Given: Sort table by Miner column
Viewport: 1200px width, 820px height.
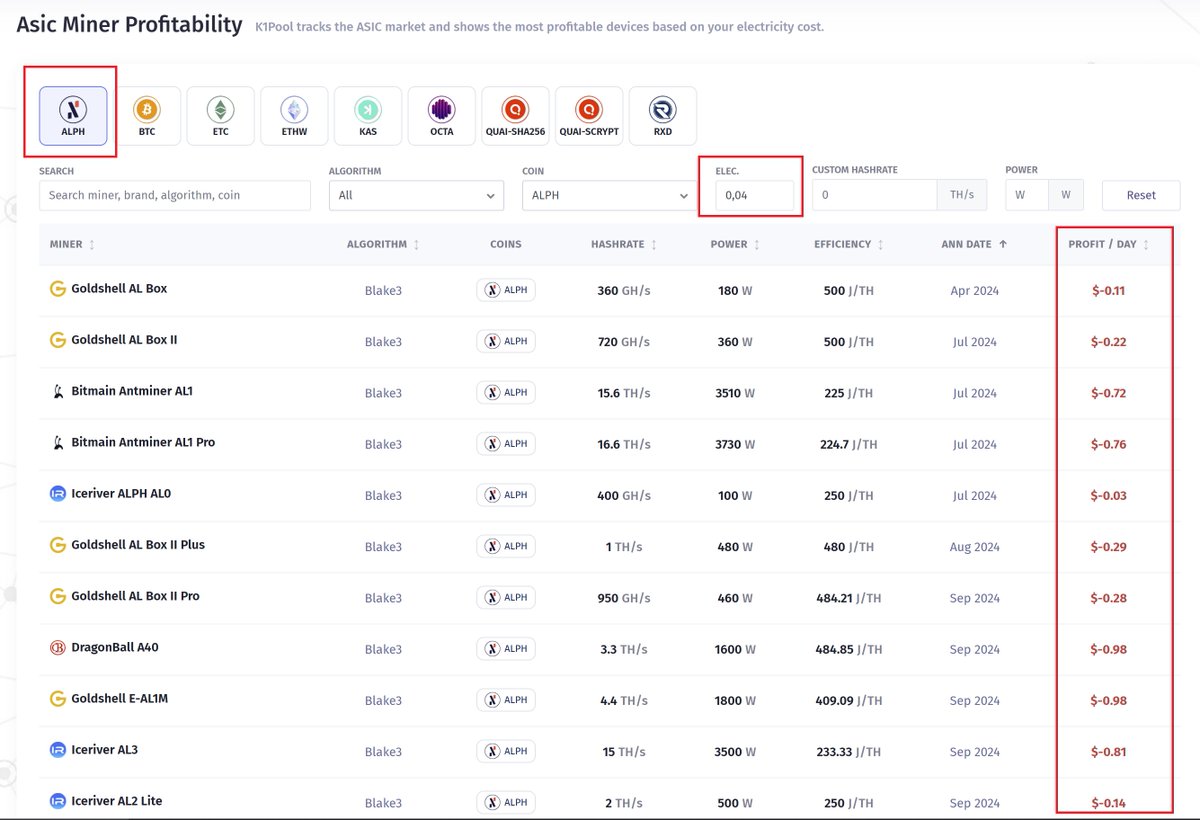Looking at the screenshot, I should click(x=73, y=244).
